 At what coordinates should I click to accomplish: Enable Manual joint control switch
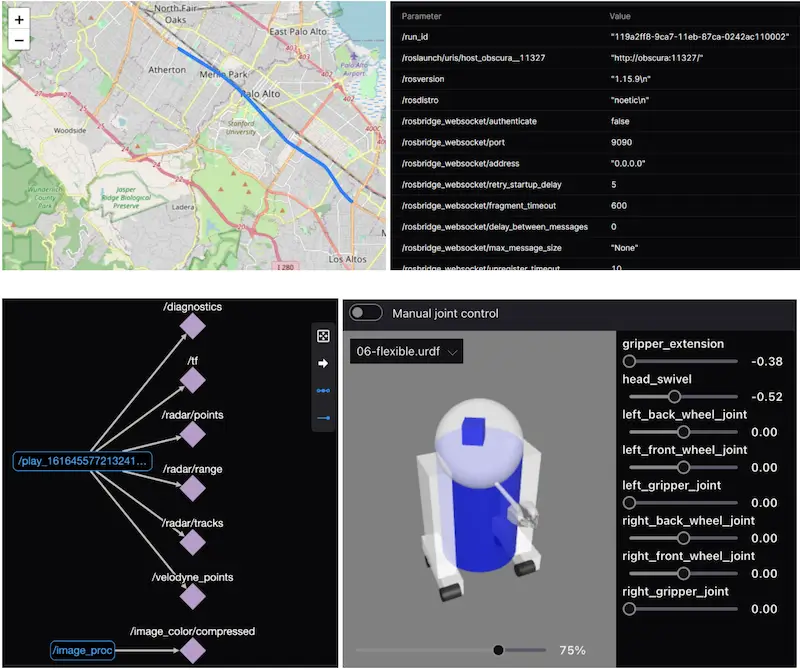[366, 313]
